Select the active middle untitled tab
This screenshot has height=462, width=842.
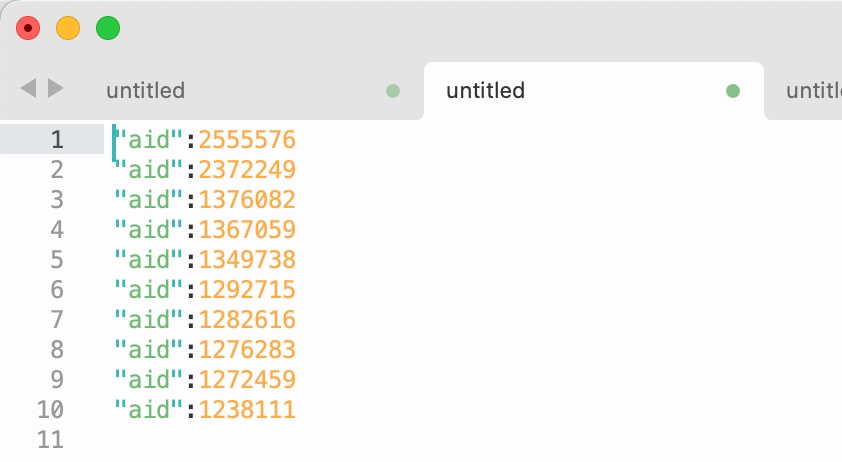[x=486, y=91]
